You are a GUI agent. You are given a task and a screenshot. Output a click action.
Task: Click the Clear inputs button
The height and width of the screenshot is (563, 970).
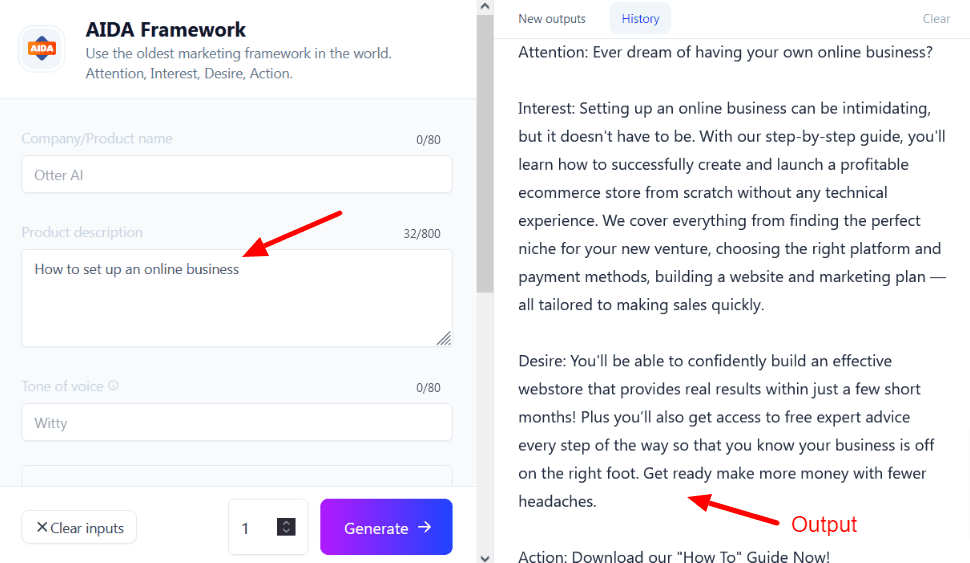[x=79, y=527]
